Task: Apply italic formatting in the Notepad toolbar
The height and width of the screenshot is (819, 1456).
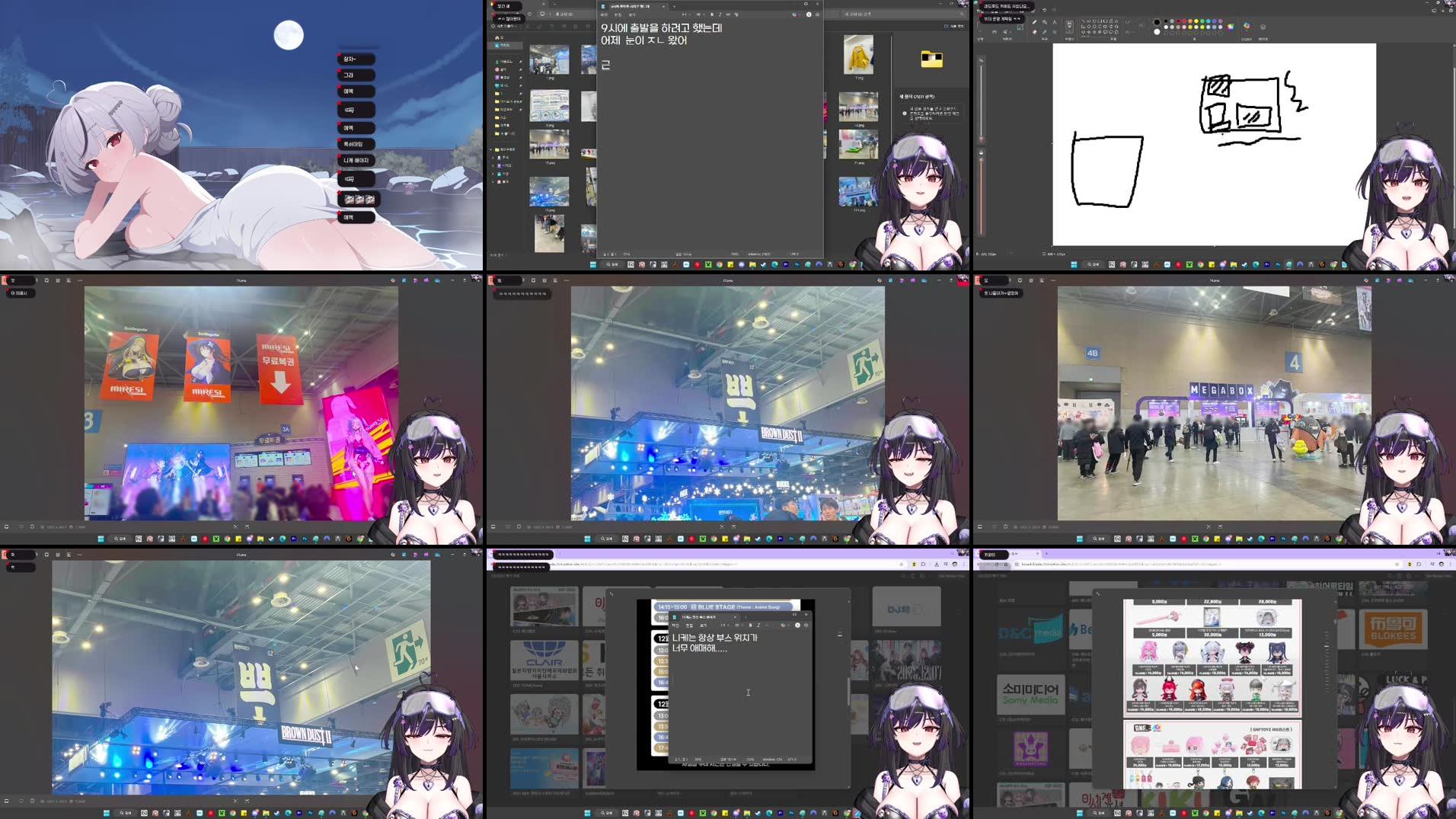Action: (720, 14)
